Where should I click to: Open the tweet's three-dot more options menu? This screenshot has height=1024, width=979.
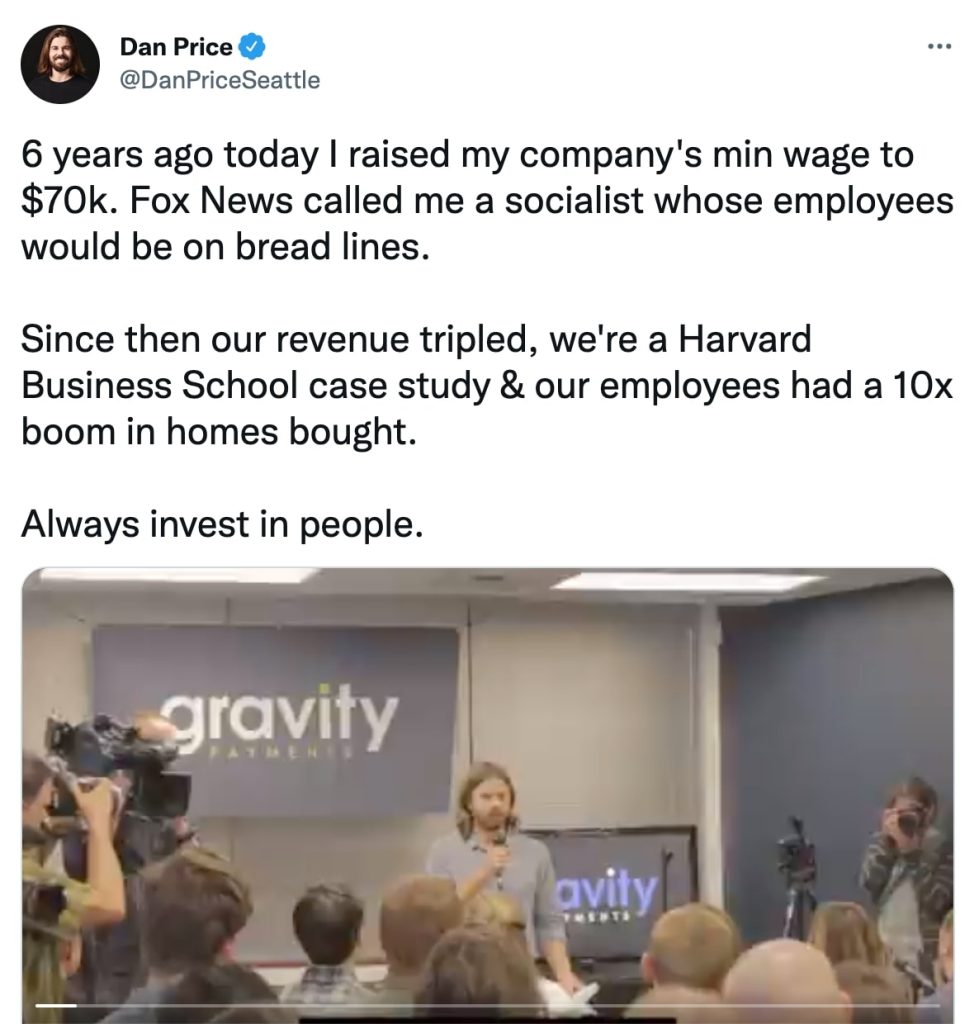tap(939, 46)
